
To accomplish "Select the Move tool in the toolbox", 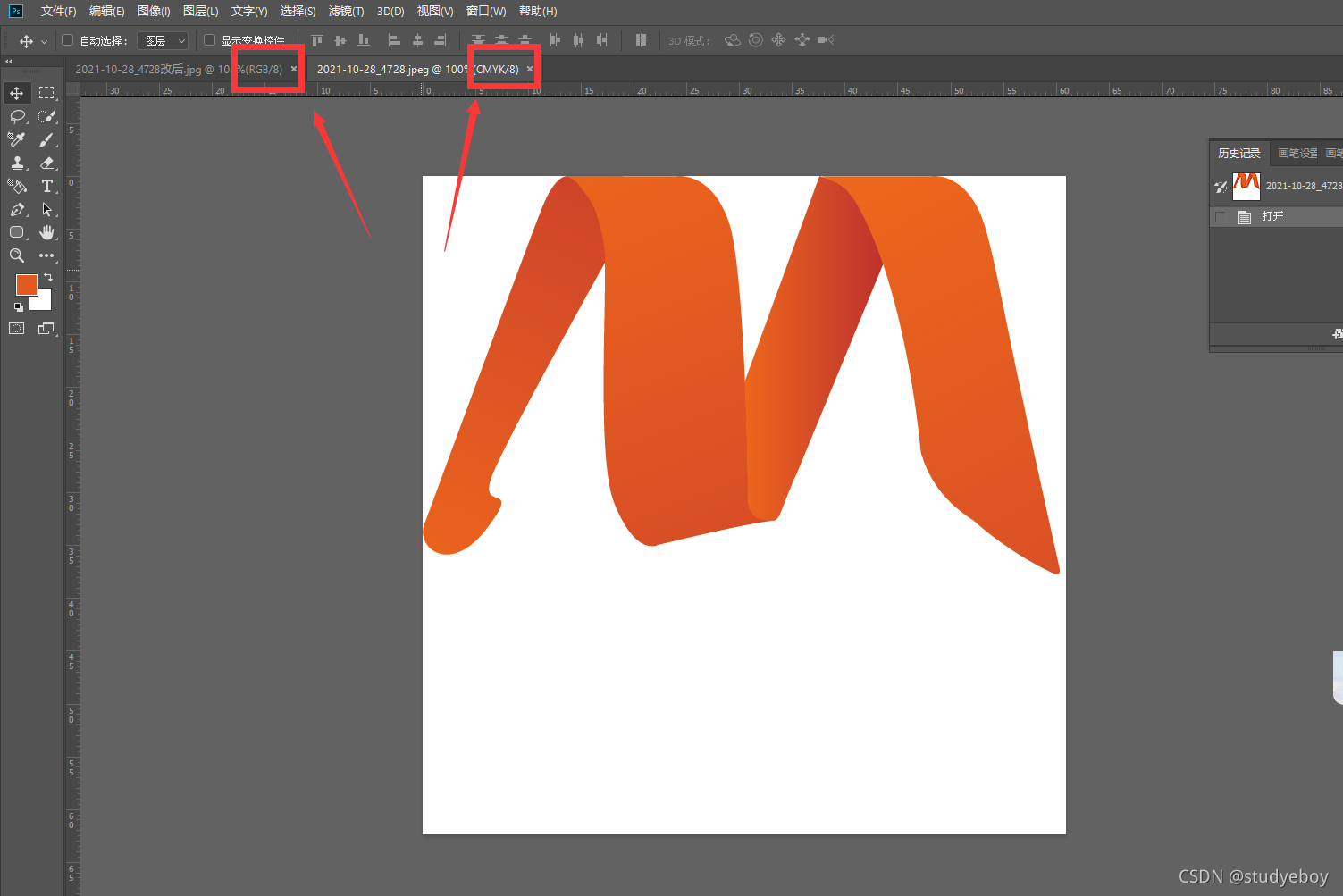I will (x=17, y=93).
